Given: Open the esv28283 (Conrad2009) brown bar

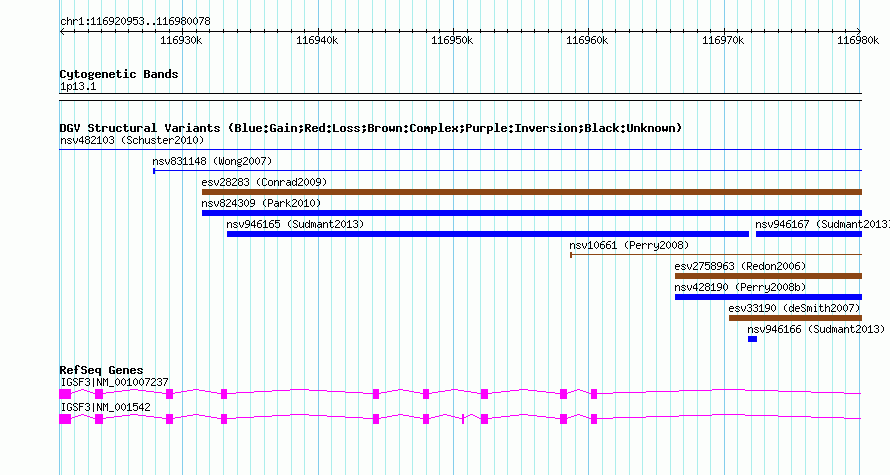Looking at the screenshot, I should click(x=532, y=192).
